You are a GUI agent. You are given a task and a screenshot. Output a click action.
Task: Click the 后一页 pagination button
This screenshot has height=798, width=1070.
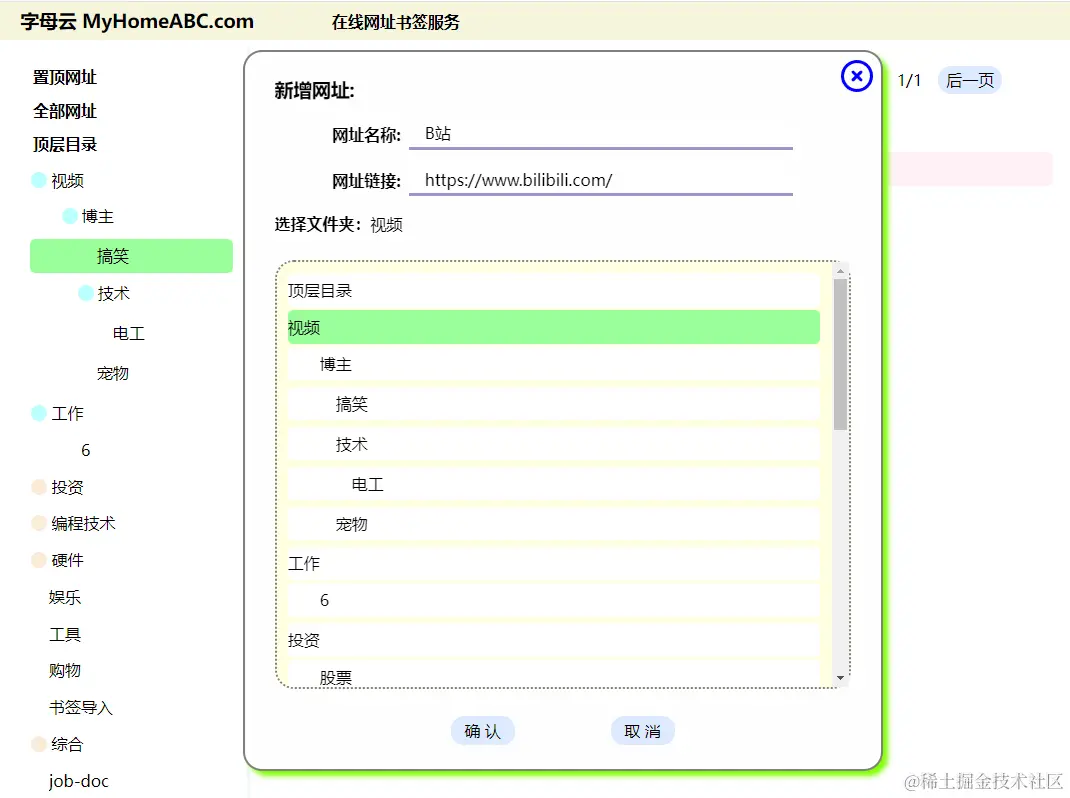(x=967, y=81)
